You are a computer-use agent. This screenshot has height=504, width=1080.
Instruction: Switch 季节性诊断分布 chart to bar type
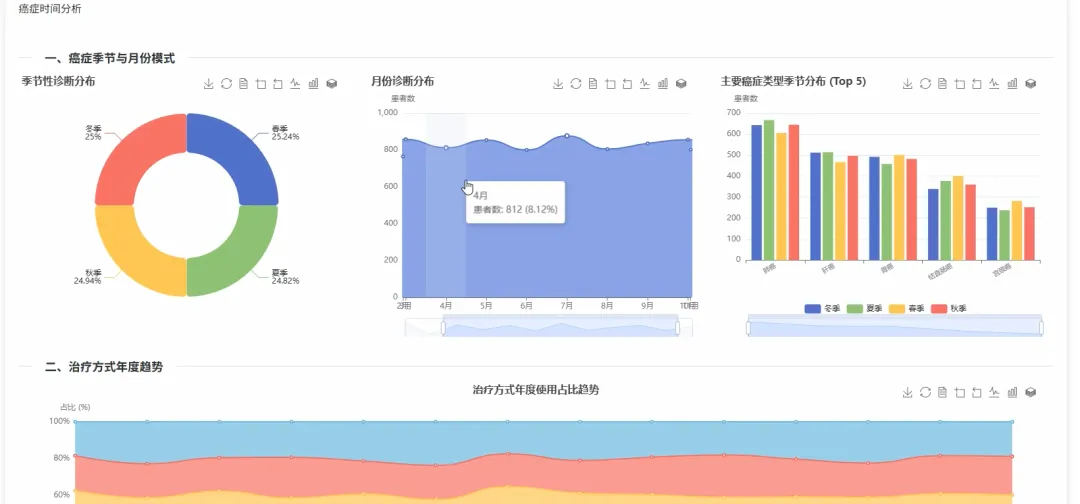[x=314, y=84]
